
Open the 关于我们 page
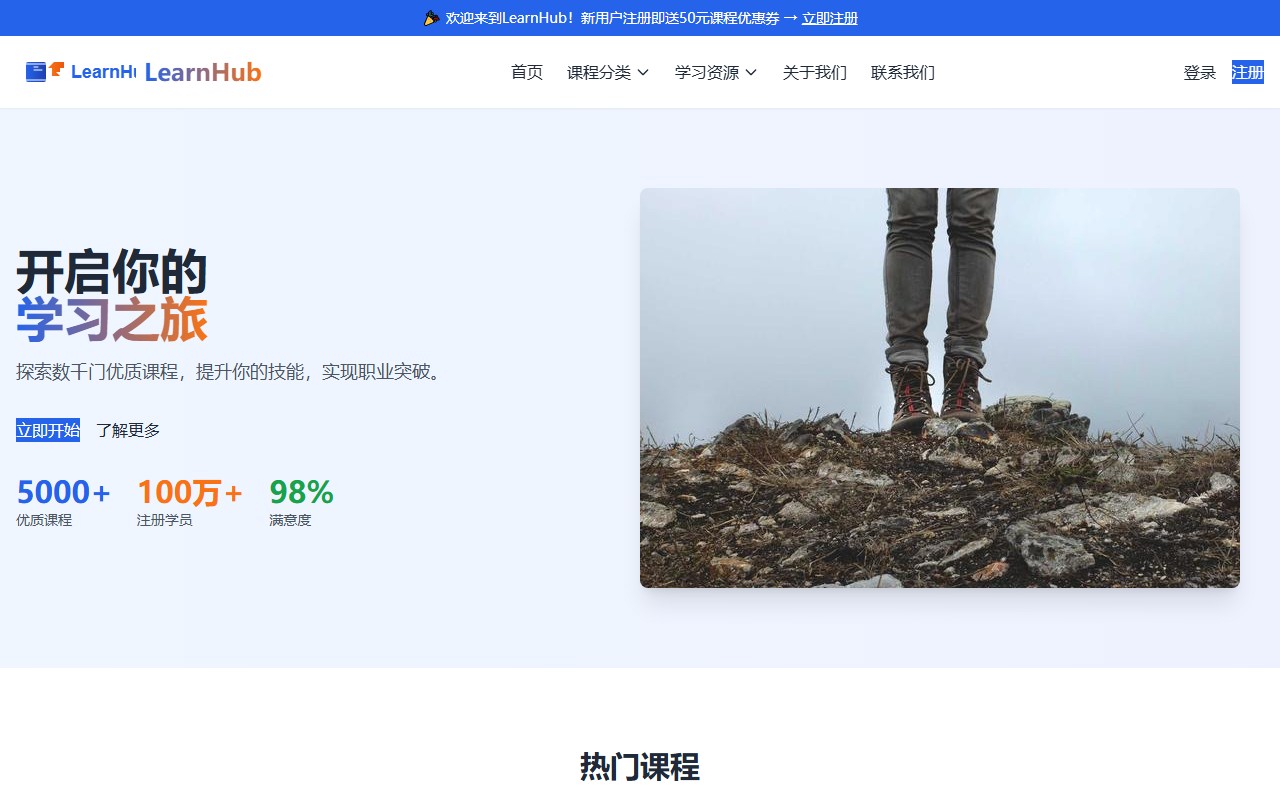click(814, 72)
